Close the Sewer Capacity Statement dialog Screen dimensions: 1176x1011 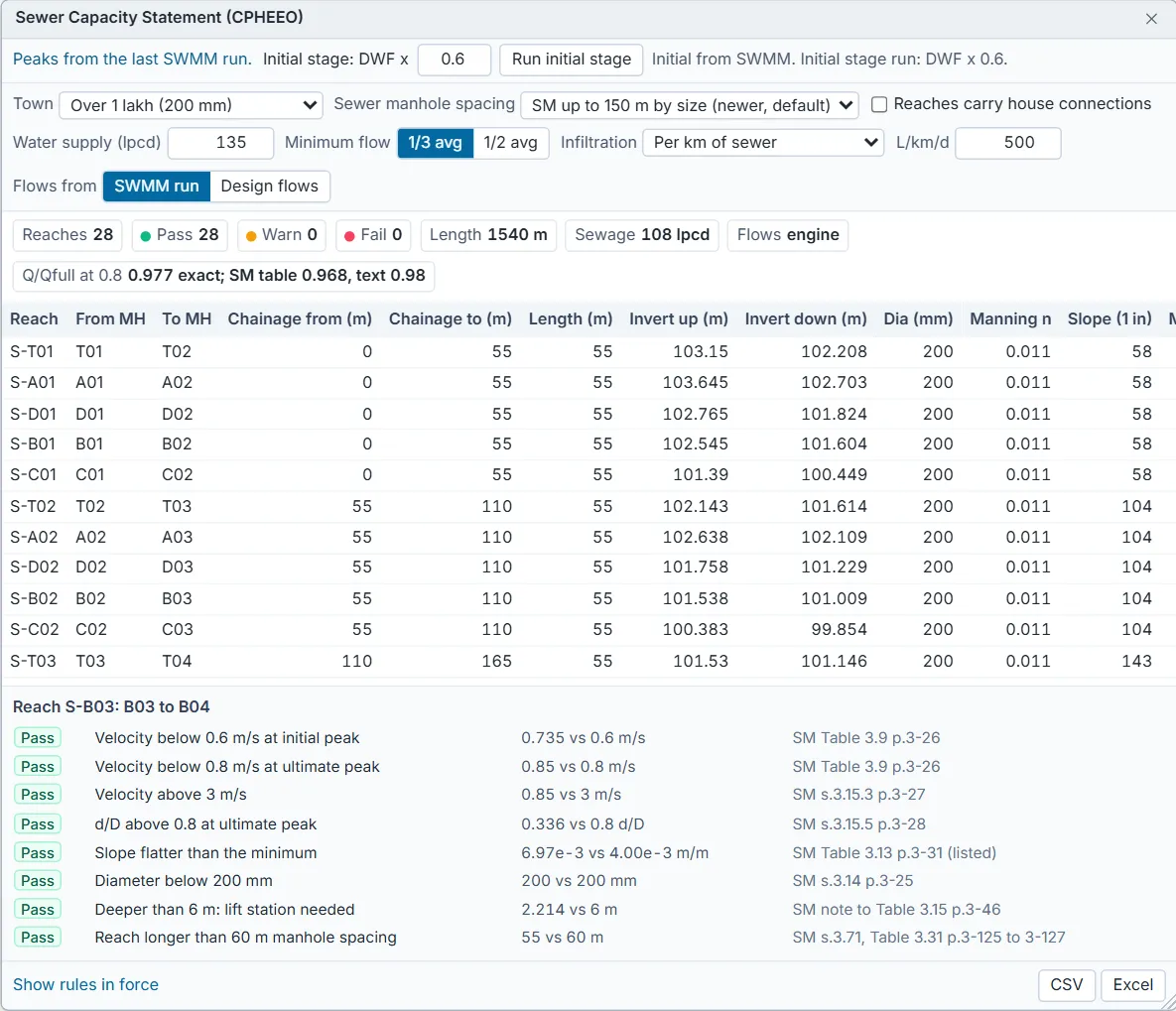(x=1151, y=19)
